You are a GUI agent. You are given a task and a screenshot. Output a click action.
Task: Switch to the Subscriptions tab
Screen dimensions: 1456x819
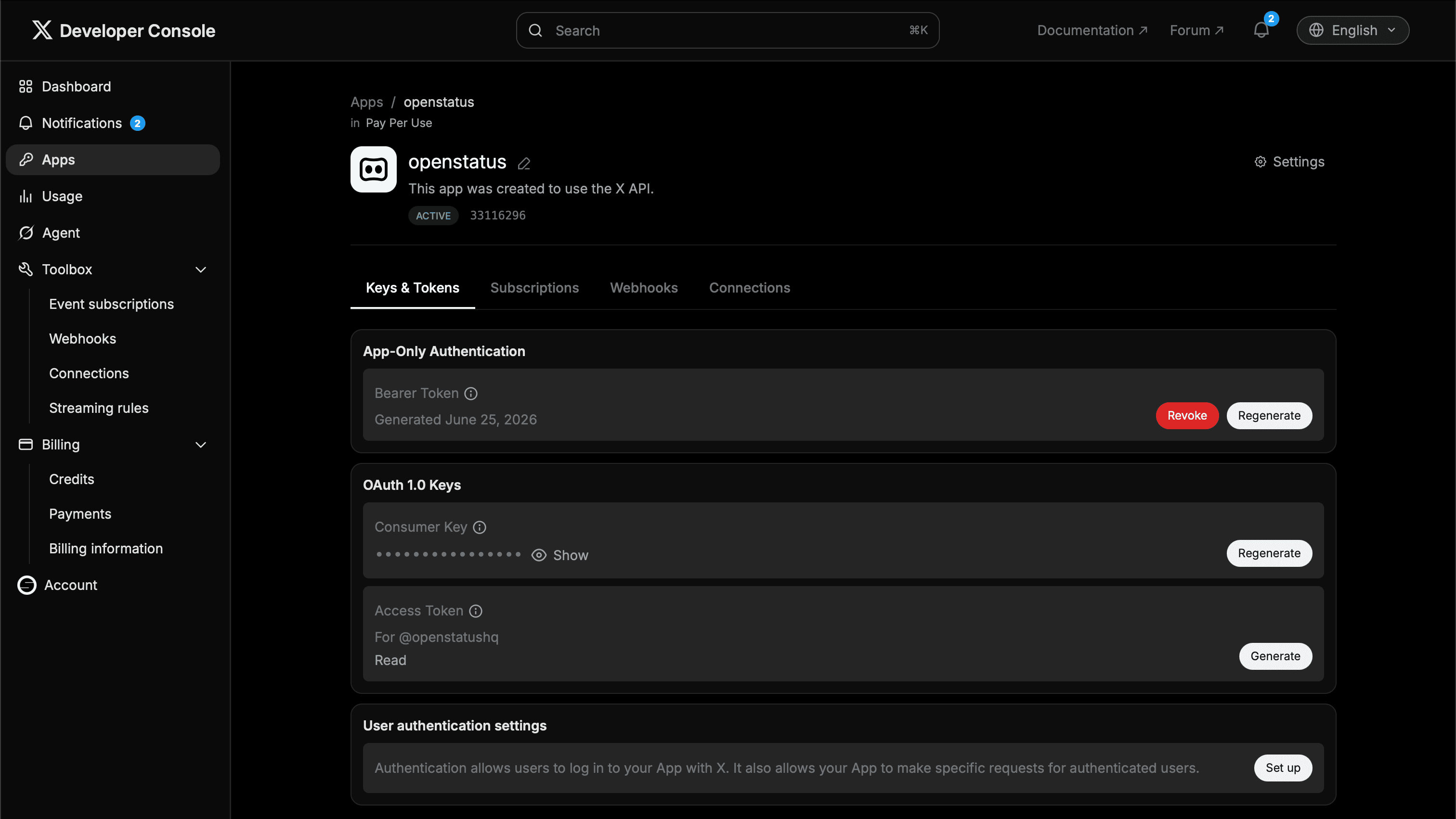[x=534, y=287]
